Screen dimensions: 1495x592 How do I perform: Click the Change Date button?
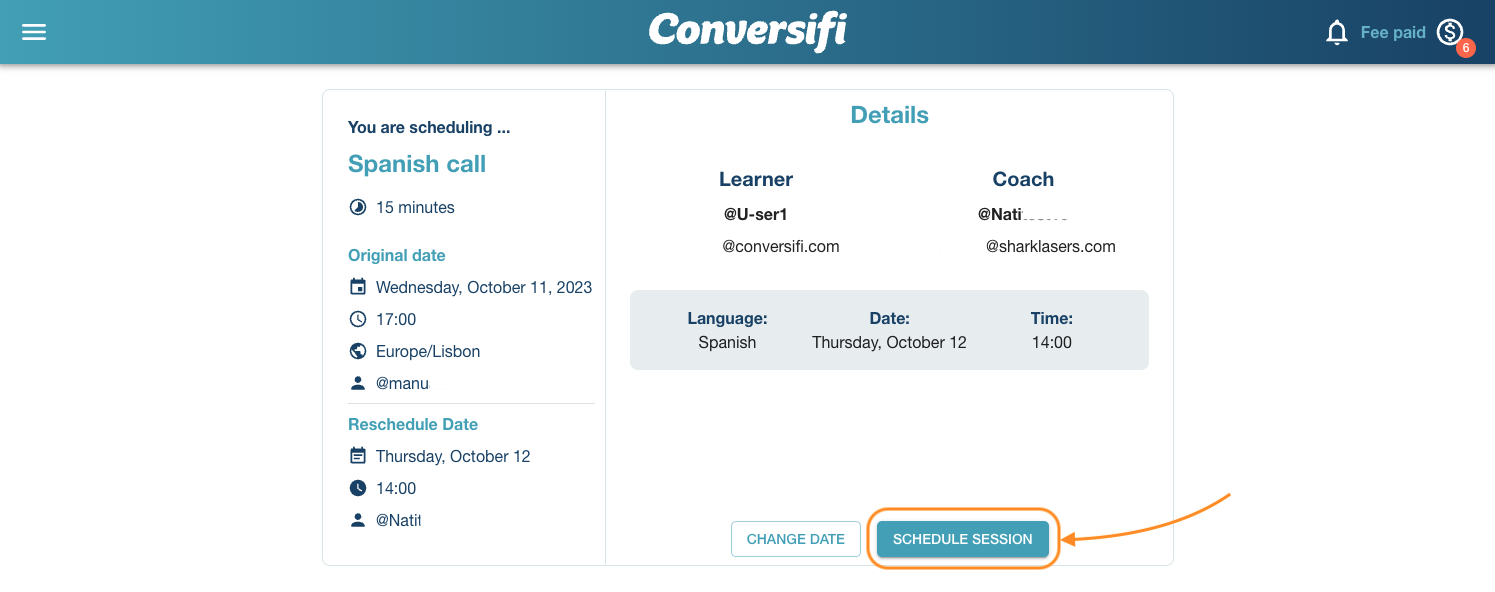pyautogui.click(x=795, y=538)
